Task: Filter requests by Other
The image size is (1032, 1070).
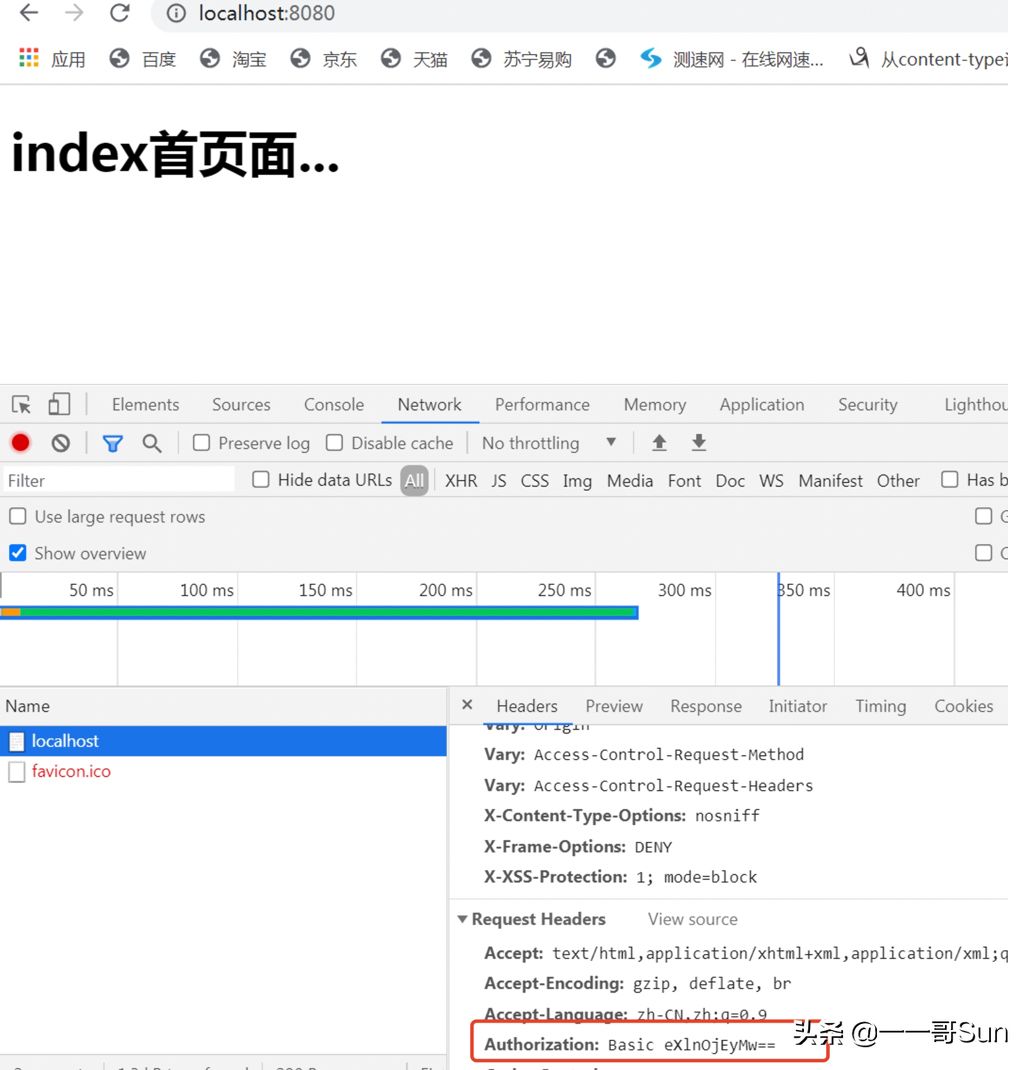Action: (898, 480)
